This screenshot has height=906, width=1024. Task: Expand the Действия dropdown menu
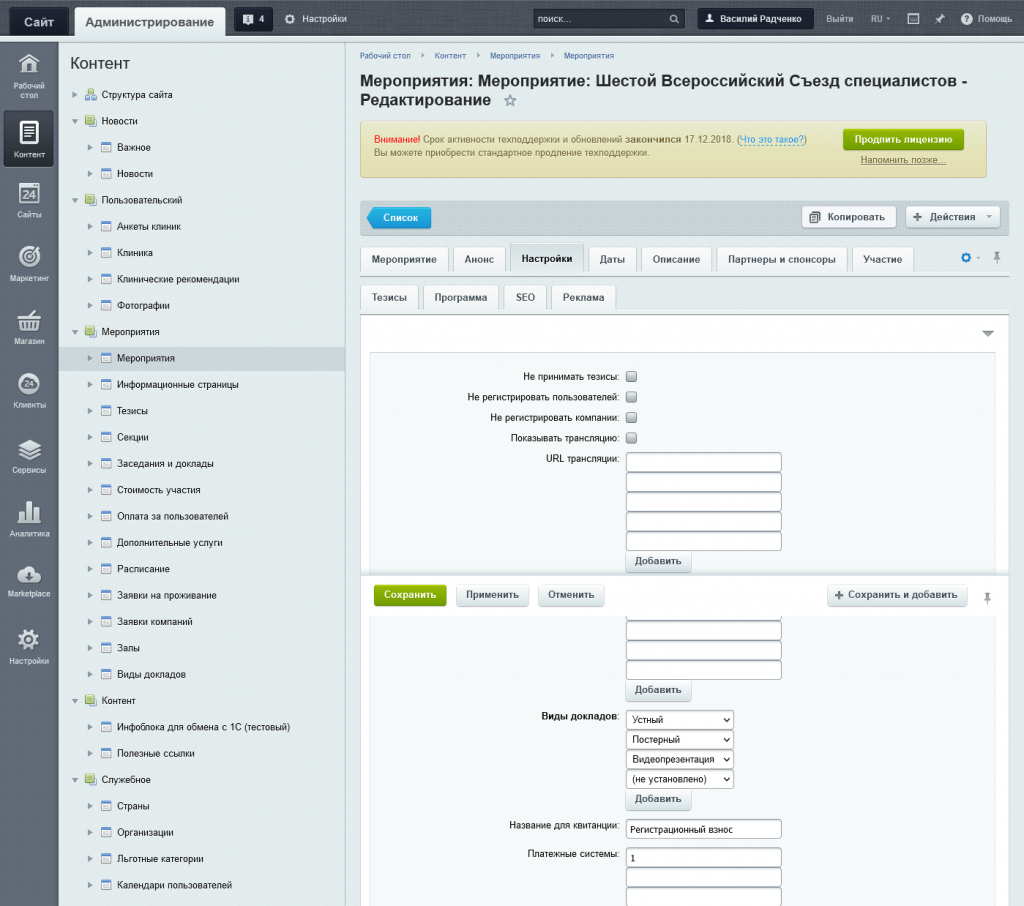point(951,216)
